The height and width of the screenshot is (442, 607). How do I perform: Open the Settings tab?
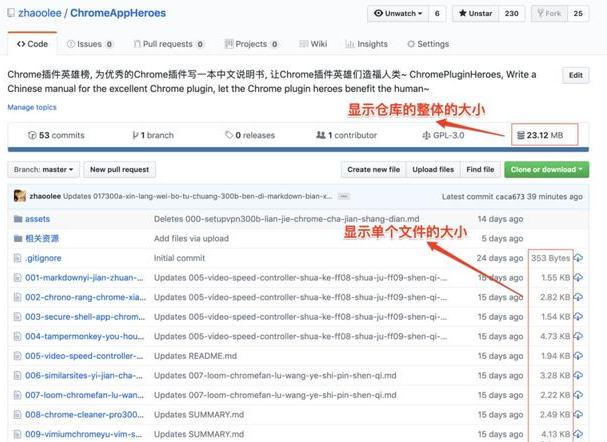(428, 44)
